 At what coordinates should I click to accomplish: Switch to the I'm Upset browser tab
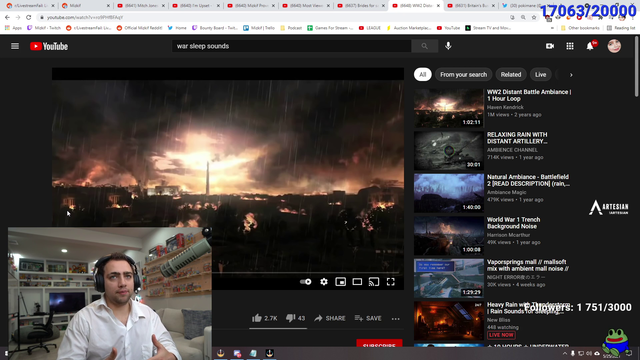click(x=195, y=6)
